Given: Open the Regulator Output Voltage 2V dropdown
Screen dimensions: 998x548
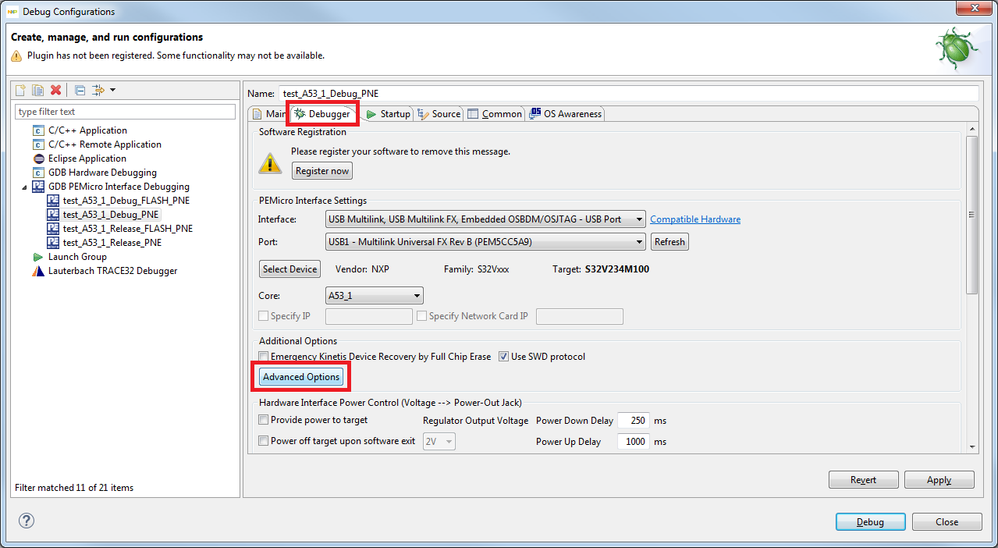Looking at the screenshot, I should tap(439, 441).
